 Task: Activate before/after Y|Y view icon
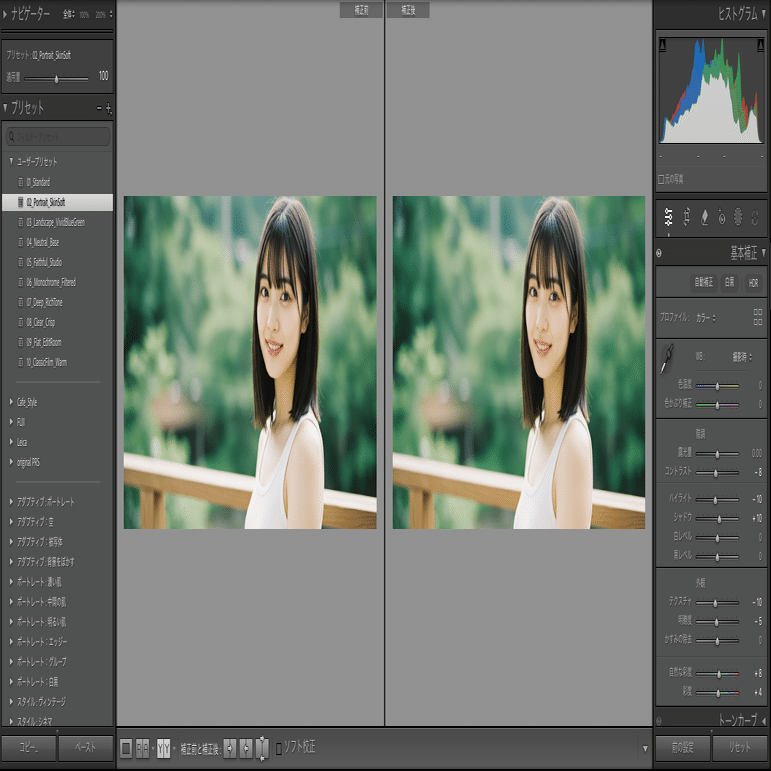coord(163,749)
